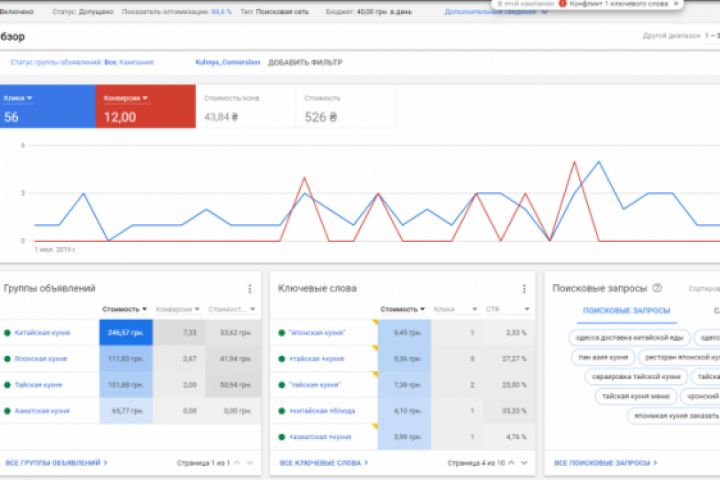
Task: Open Keywords card three-dot menu
Action: (524, 288)
